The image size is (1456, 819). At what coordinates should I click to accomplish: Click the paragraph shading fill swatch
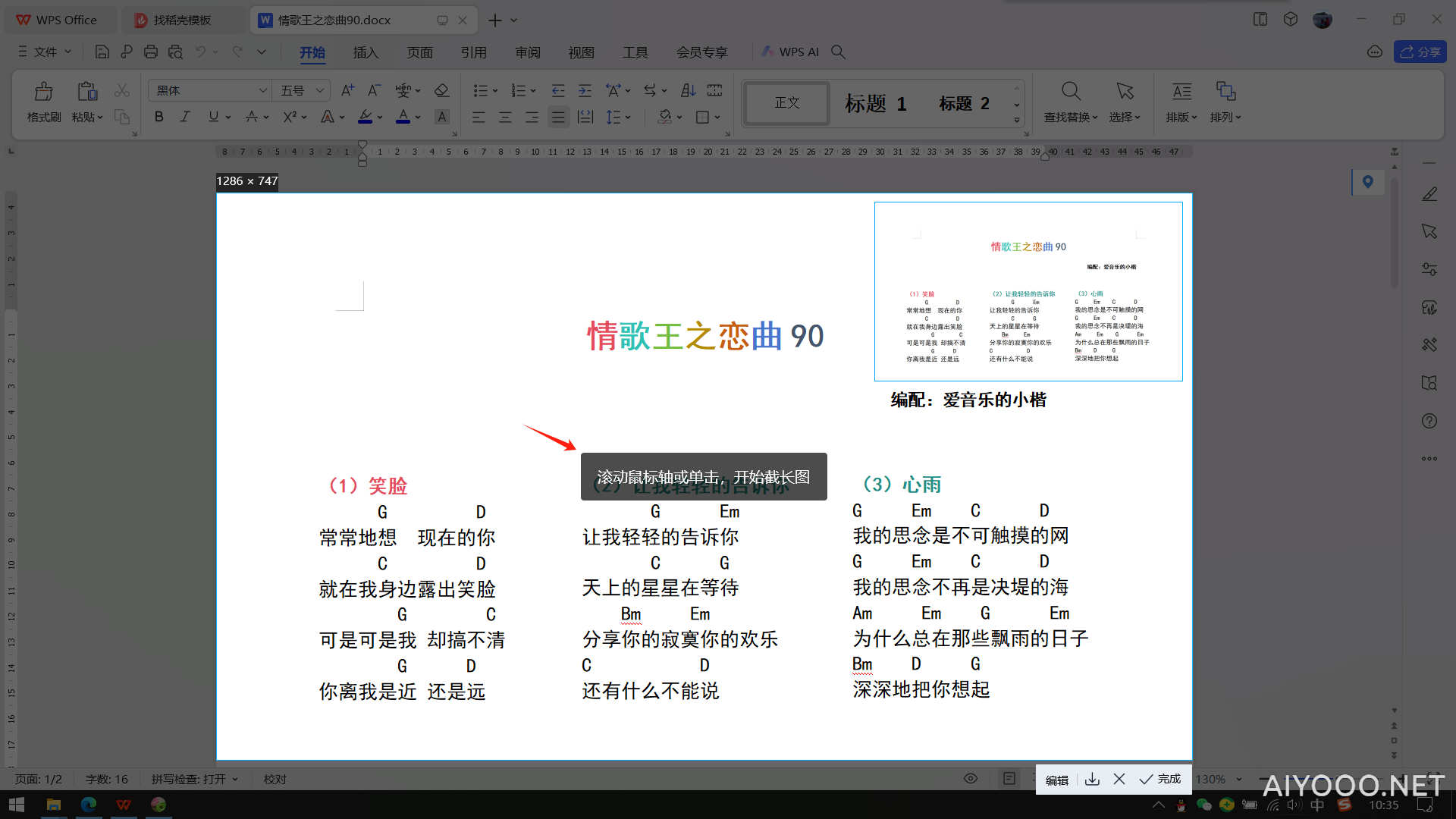[x=665, y=117]
